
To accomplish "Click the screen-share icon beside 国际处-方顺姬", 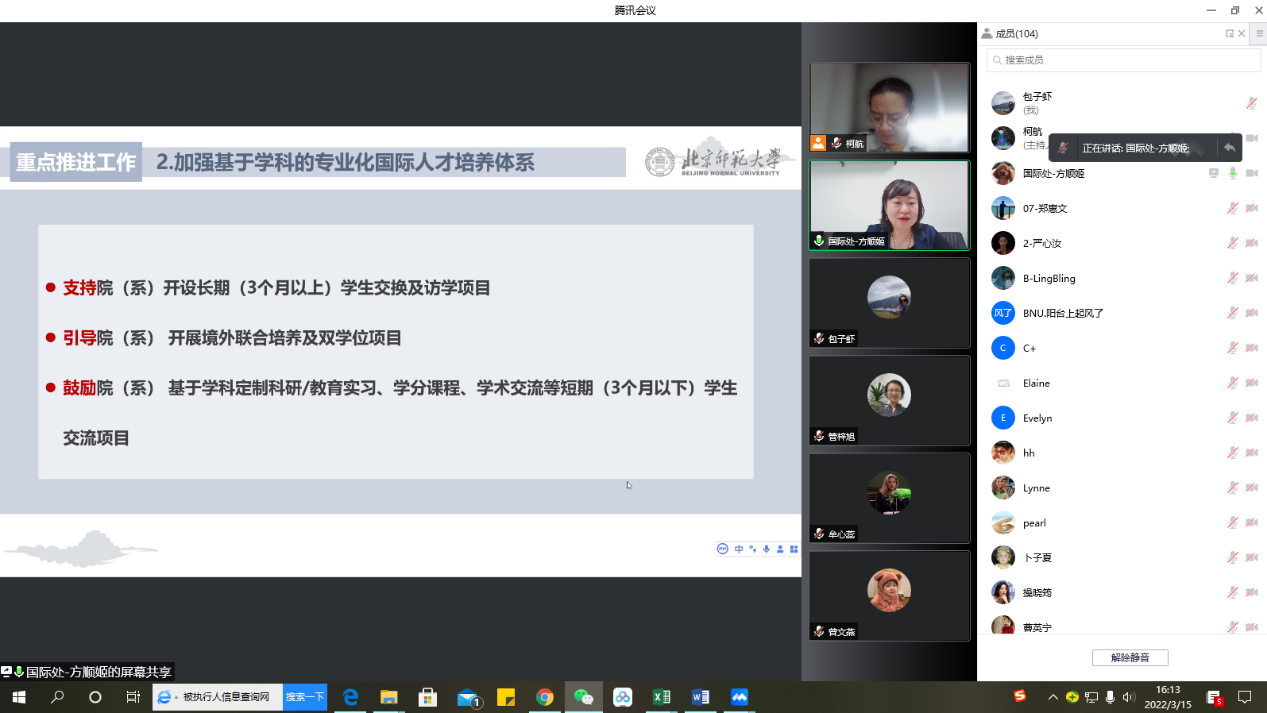I will coord(1214,173).
